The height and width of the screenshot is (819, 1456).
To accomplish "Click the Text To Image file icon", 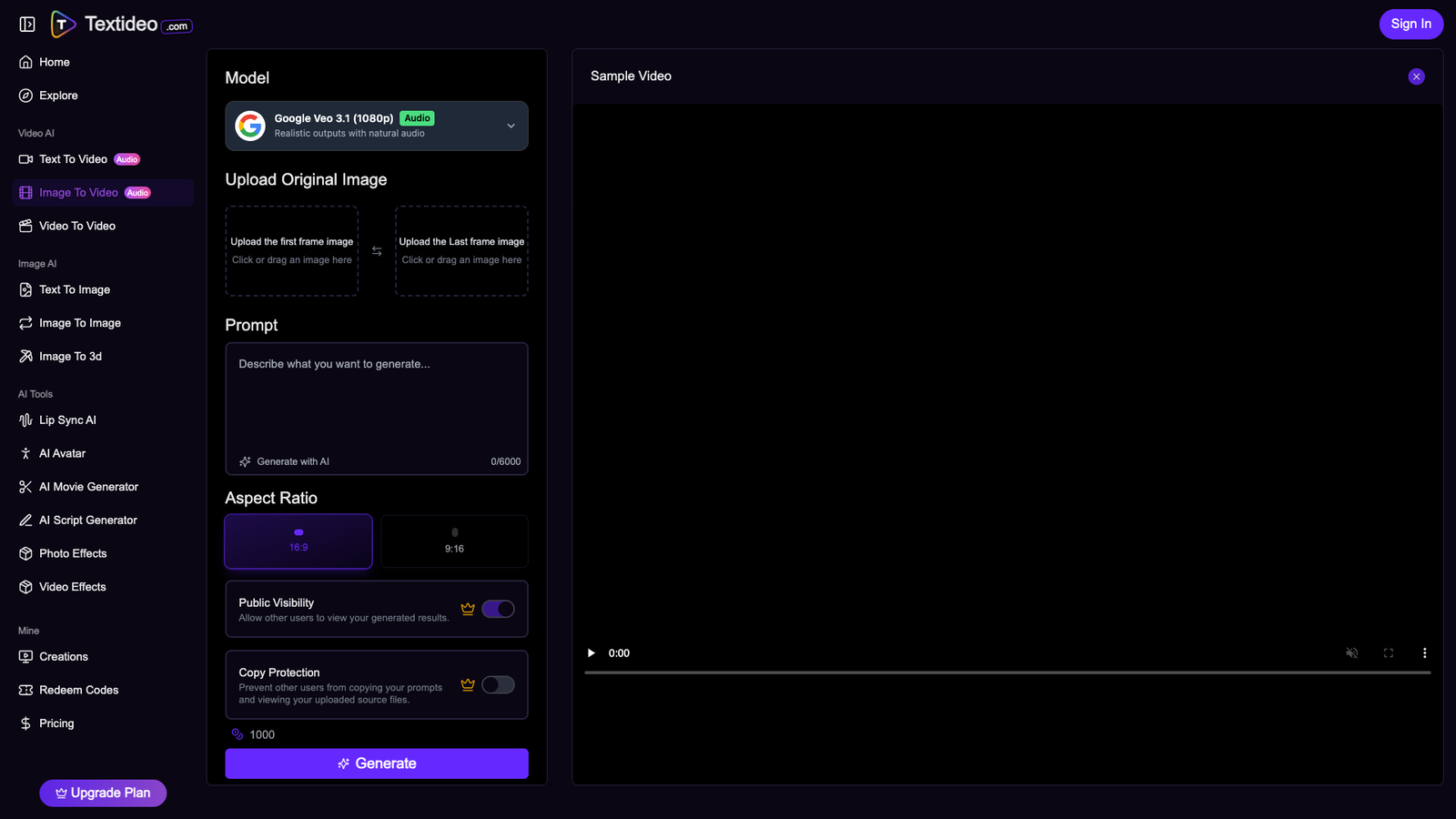I will 25,289.
